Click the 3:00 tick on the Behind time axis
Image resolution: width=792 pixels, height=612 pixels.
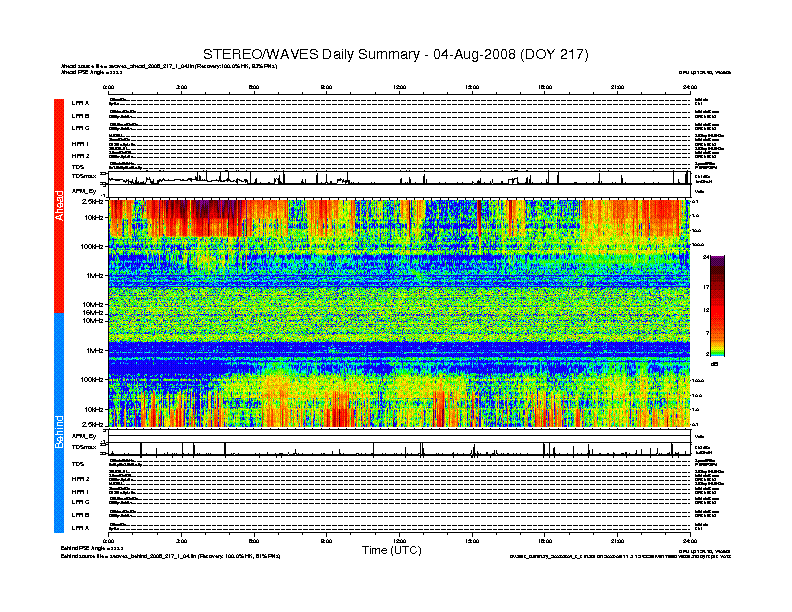click(181, 541)
